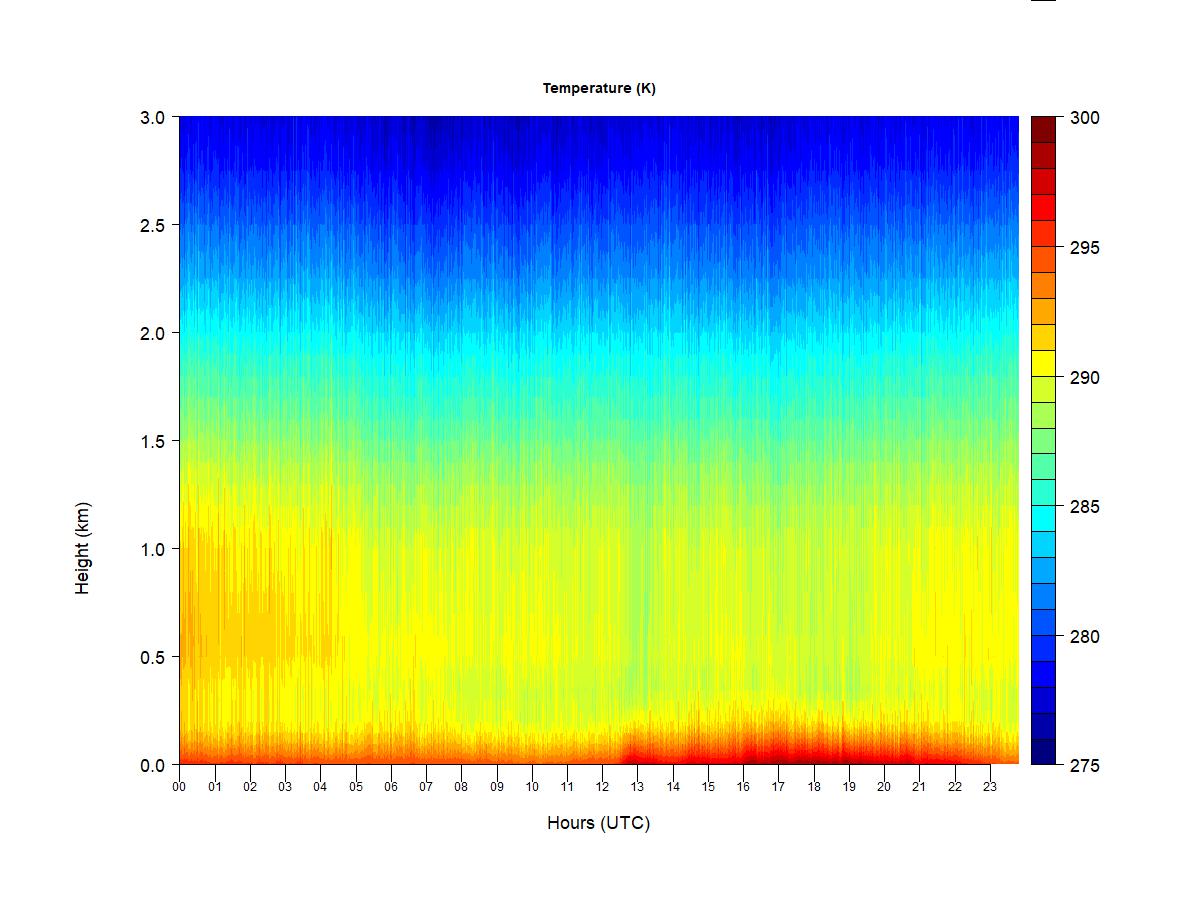Click the red surface layer near hour 17
This screenshot has height=900, width=1200.
[778, 752]
